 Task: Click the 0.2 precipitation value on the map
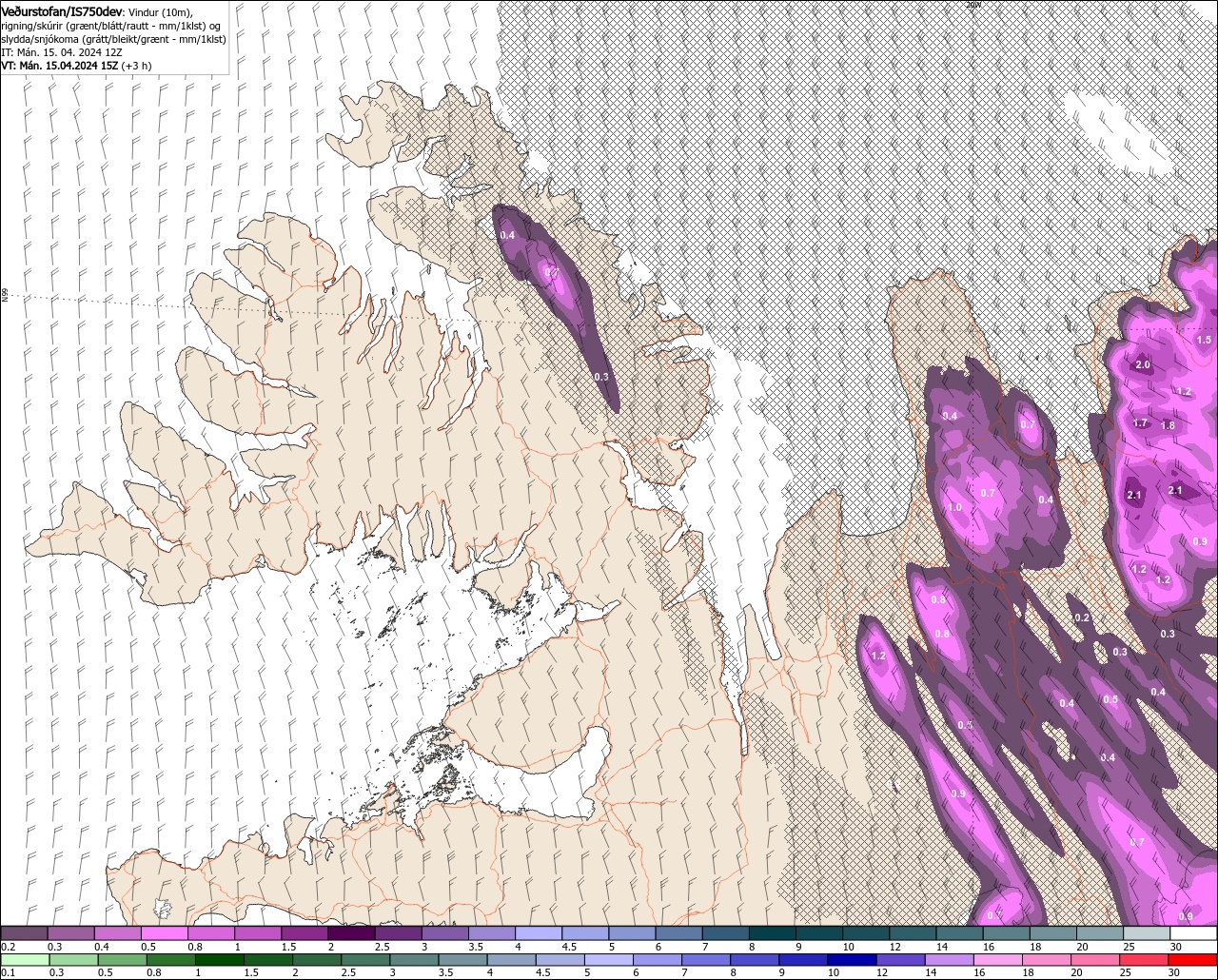point(1082,618)
